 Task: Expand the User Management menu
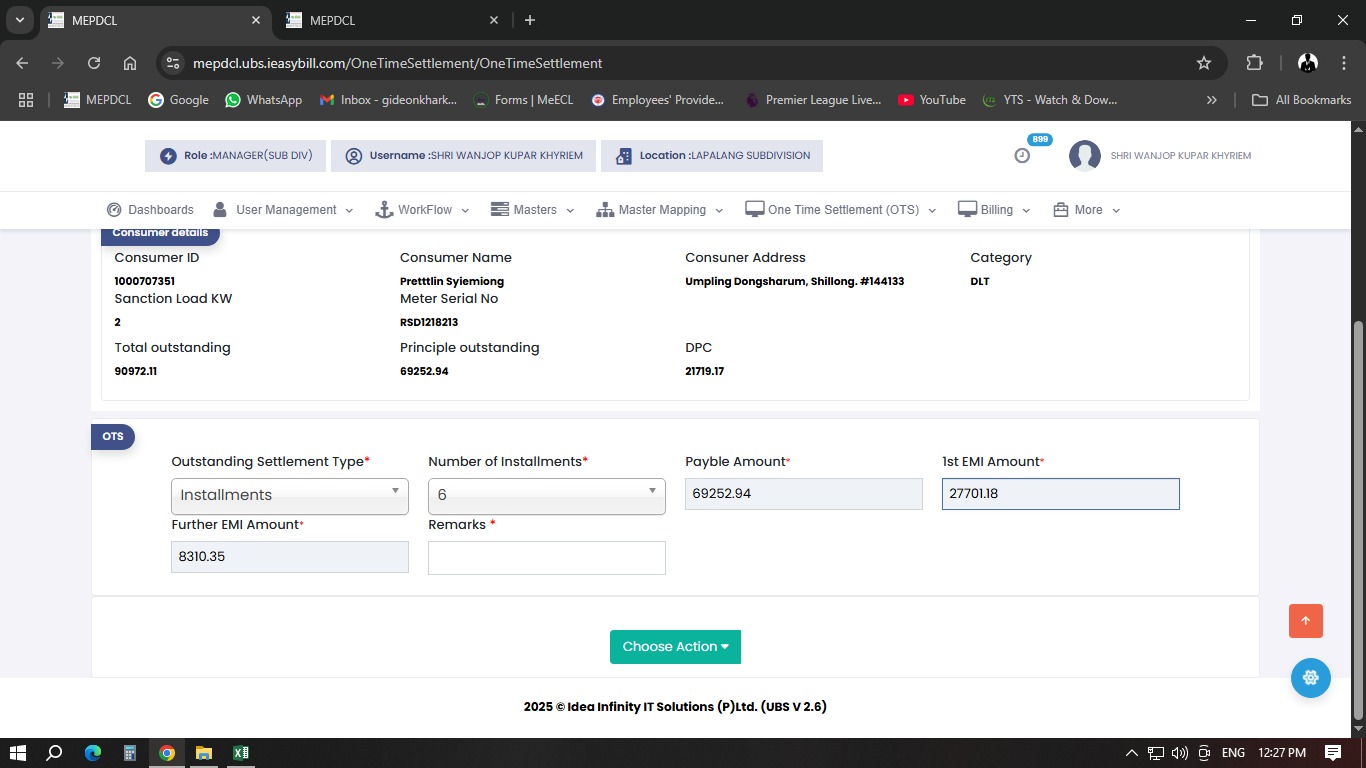pyautogui.click(x=284, y=210)
